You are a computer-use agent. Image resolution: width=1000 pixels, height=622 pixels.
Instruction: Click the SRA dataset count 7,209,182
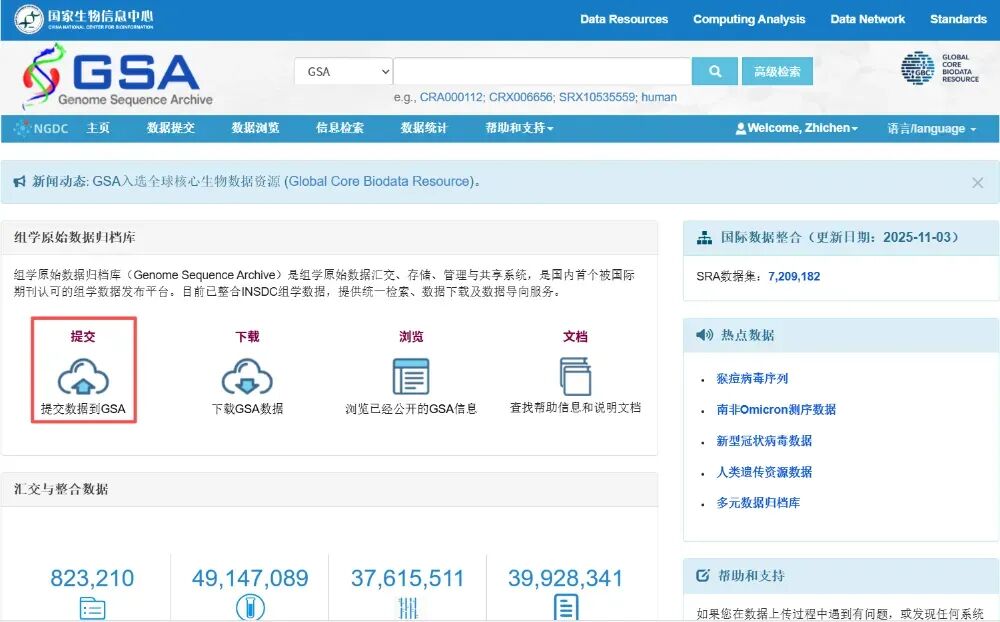794,276
